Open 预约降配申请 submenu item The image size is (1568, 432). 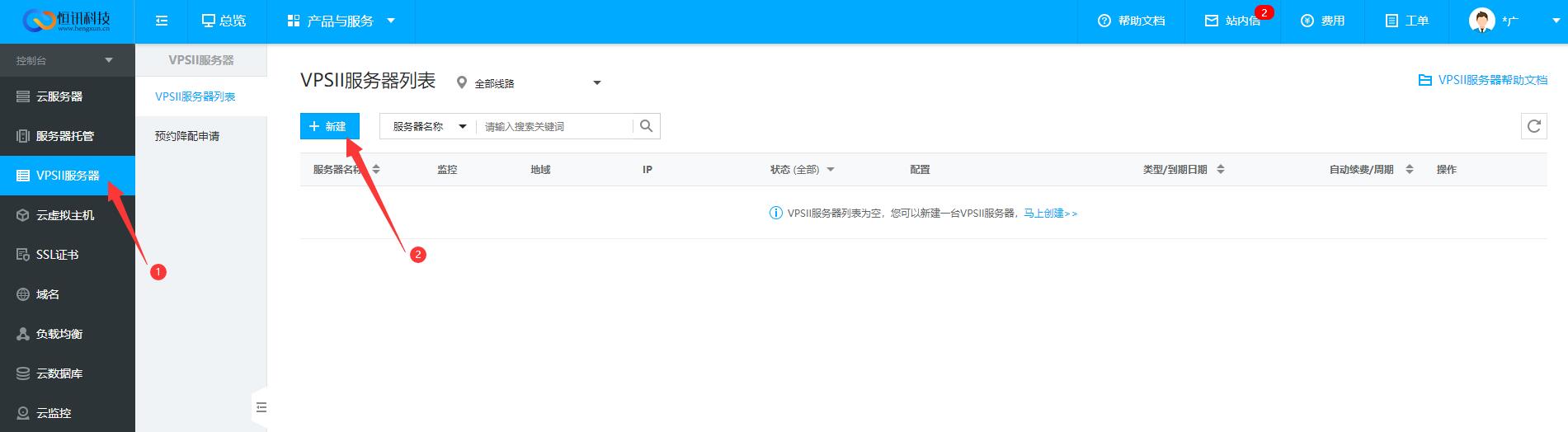pyautogui.click(x=187, y=136)
